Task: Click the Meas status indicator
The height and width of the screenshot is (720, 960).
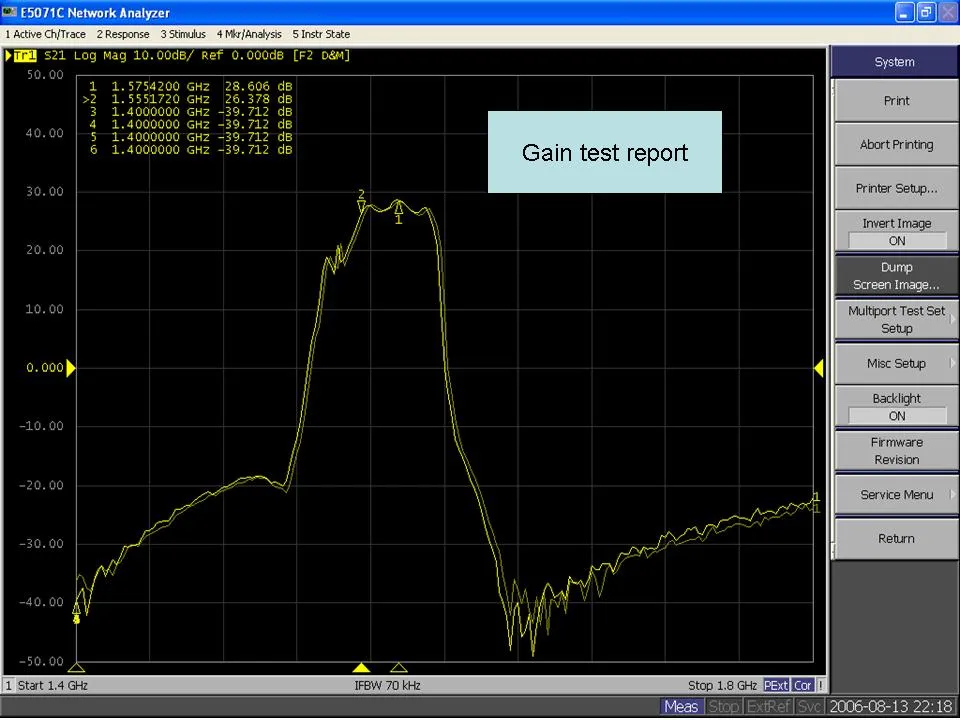Action: [681, 706]
